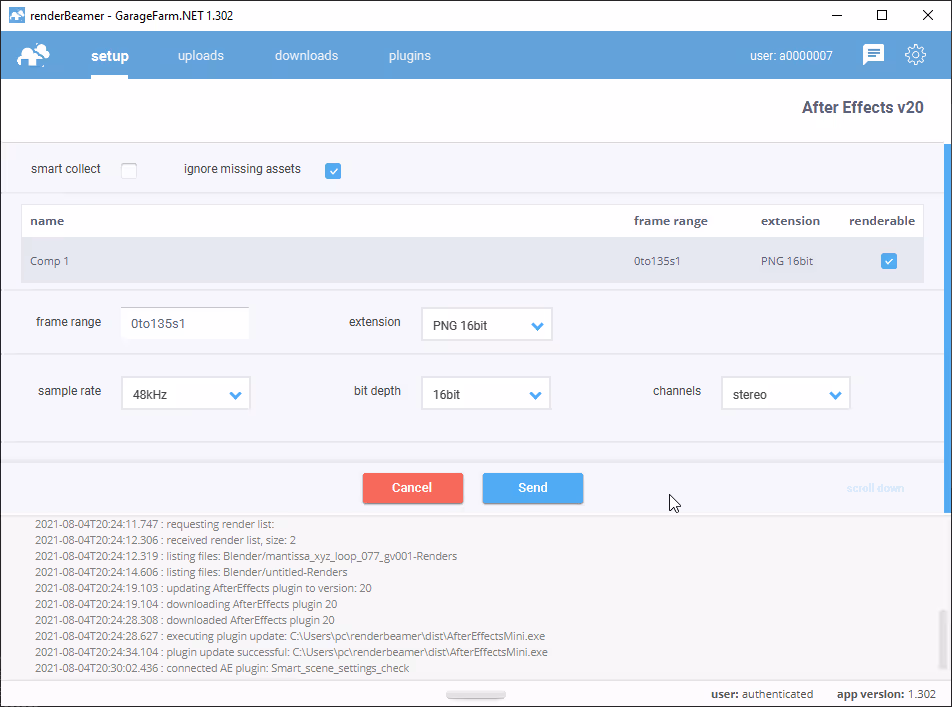Image resolution: width=952 pixels, height=707 pixels.
Task: Click the 0to135s1 cell in Comp 1 row
Action: (x=657, y=261)
